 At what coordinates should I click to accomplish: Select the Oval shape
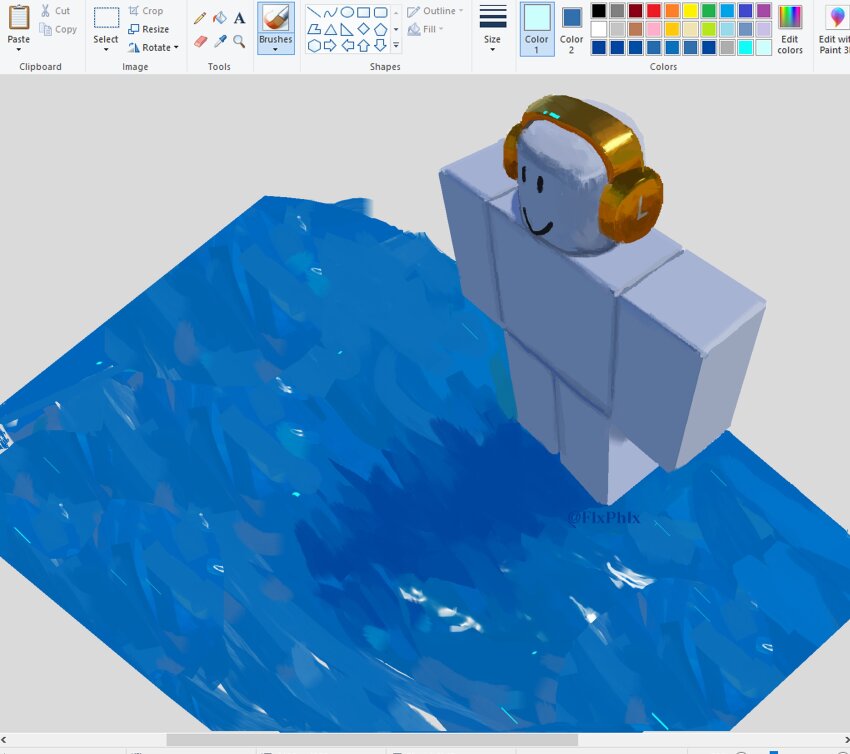348,11
